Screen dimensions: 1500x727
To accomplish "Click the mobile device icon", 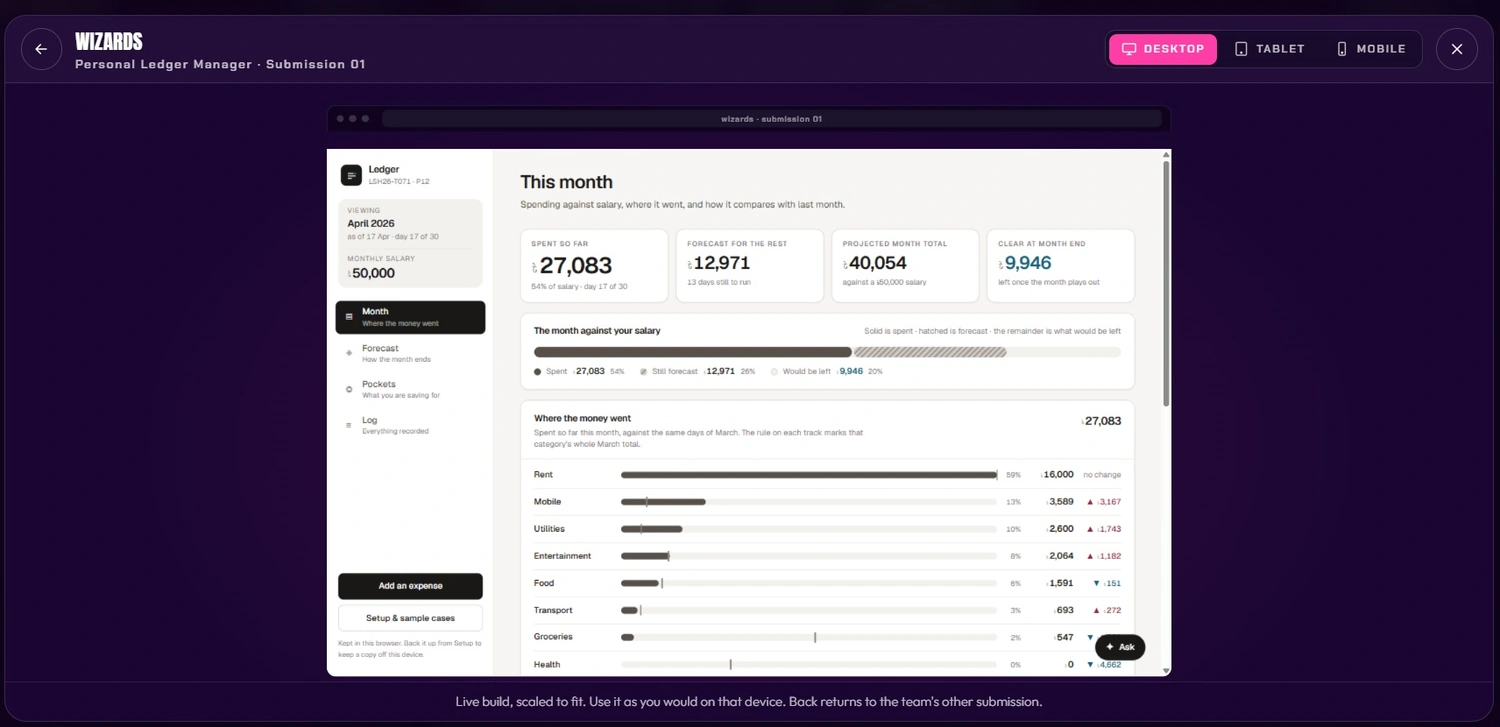I will click(x=1342, y=49).
